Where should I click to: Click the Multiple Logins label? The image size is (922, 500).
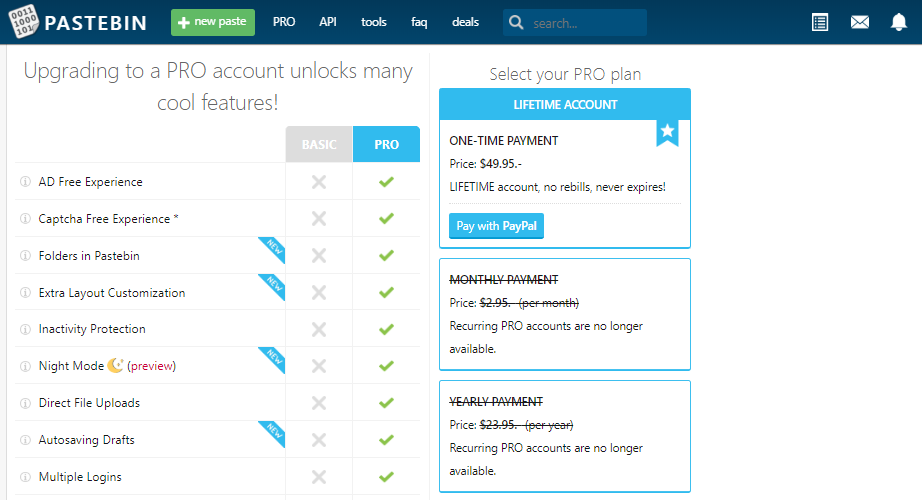coord(80,476)
